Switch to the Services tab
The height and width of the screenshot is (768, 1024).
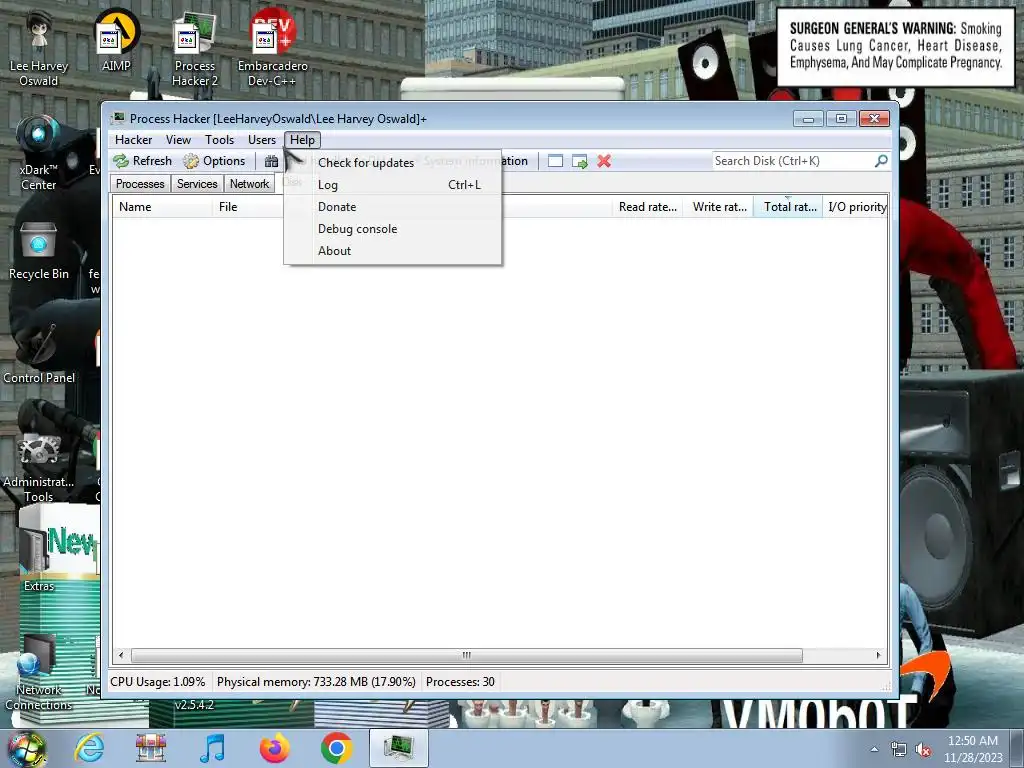coord(197,184)
